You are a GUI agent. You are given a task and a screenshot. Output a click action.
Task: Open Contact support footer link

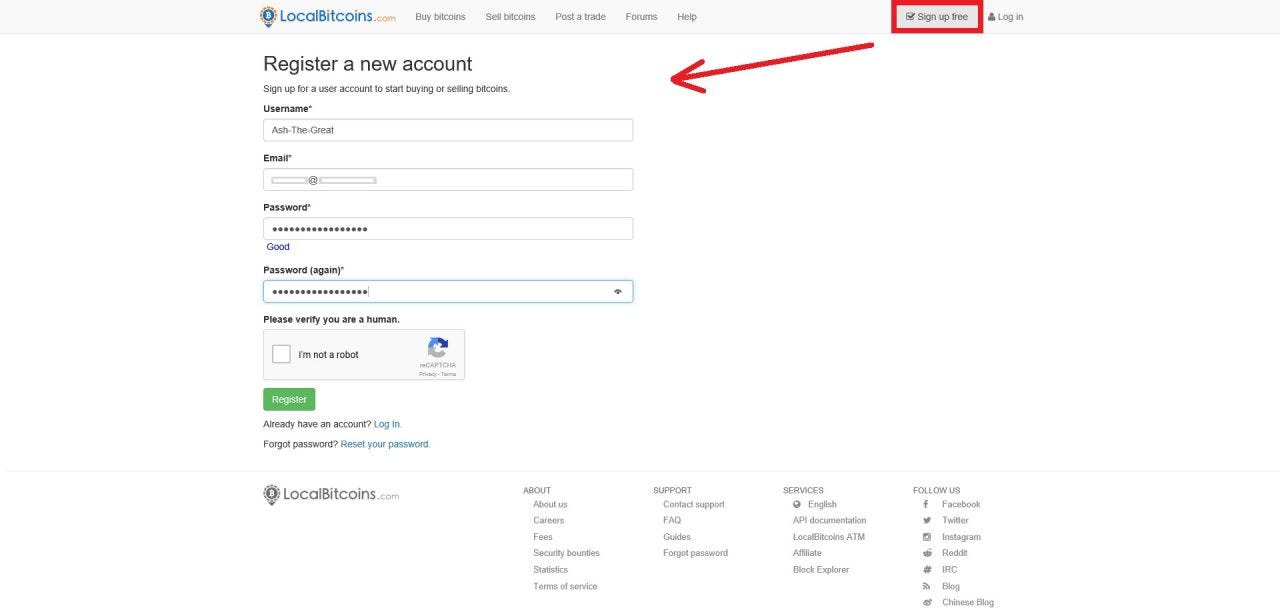point(694,504)
